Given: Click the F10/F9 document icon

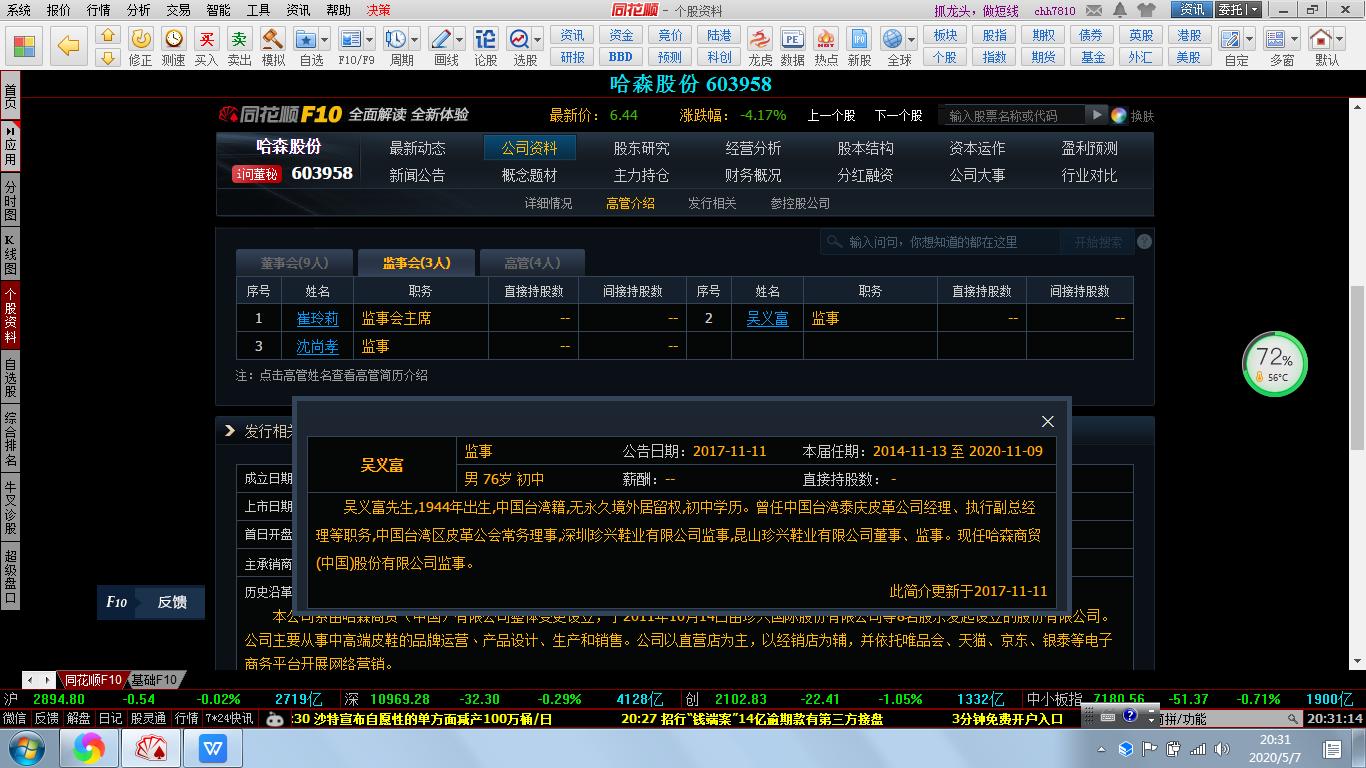Looking at the screenshot, I should (350, 39).
